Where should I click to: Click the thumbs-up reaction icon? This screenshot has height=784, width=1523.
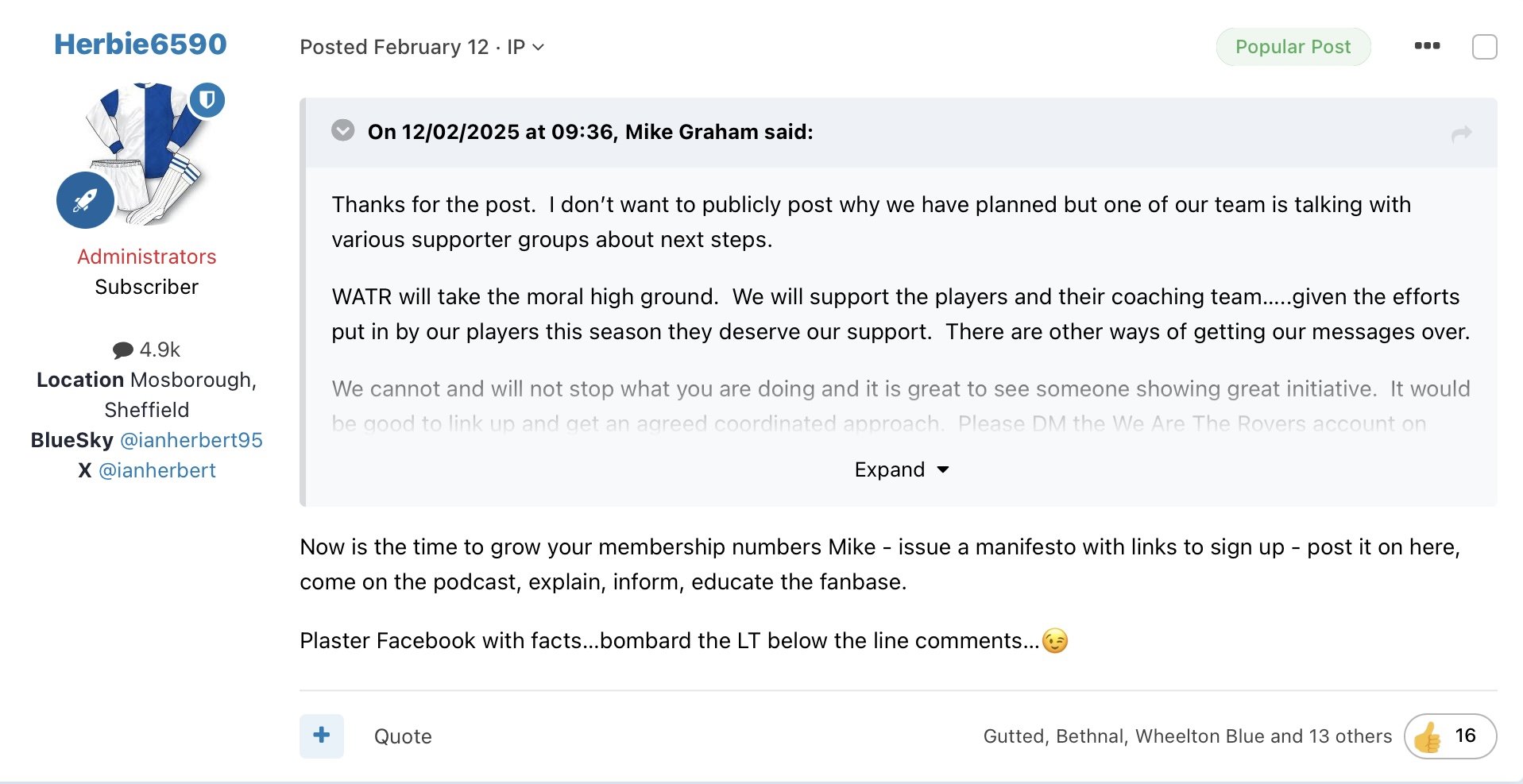click(1428, 736)
